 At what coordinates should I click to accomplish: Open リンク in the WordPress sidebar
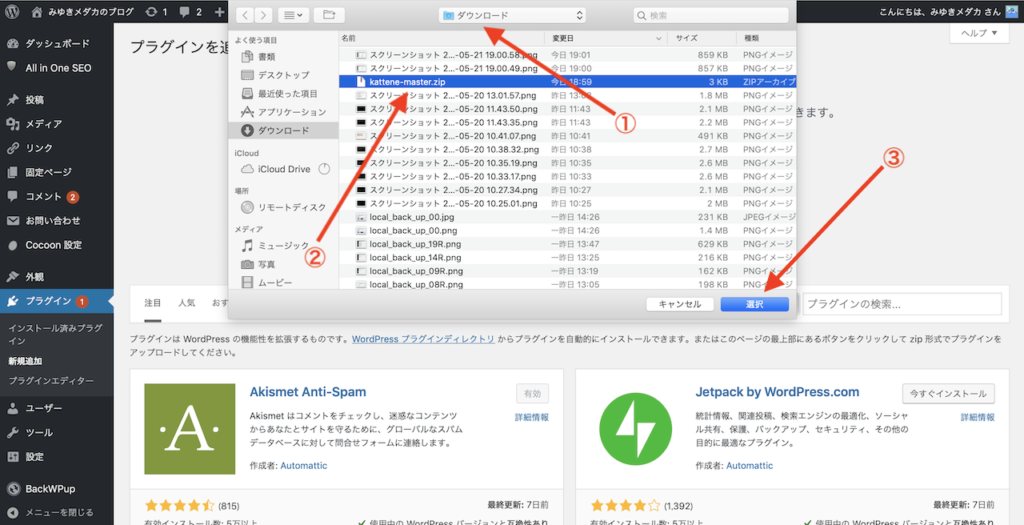57,148
